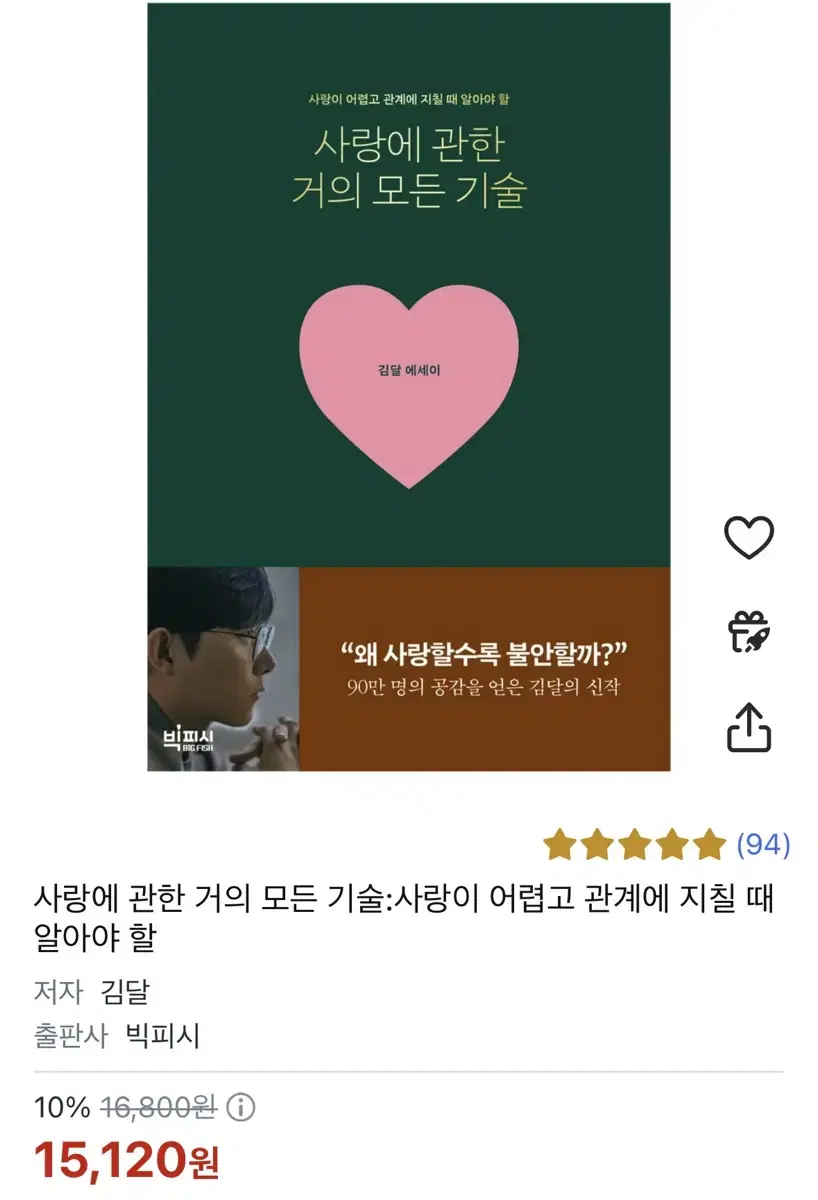Screen dimensions: 818x1200
Task: Open the gift icon with rocket
Action: tap(749, 632)
